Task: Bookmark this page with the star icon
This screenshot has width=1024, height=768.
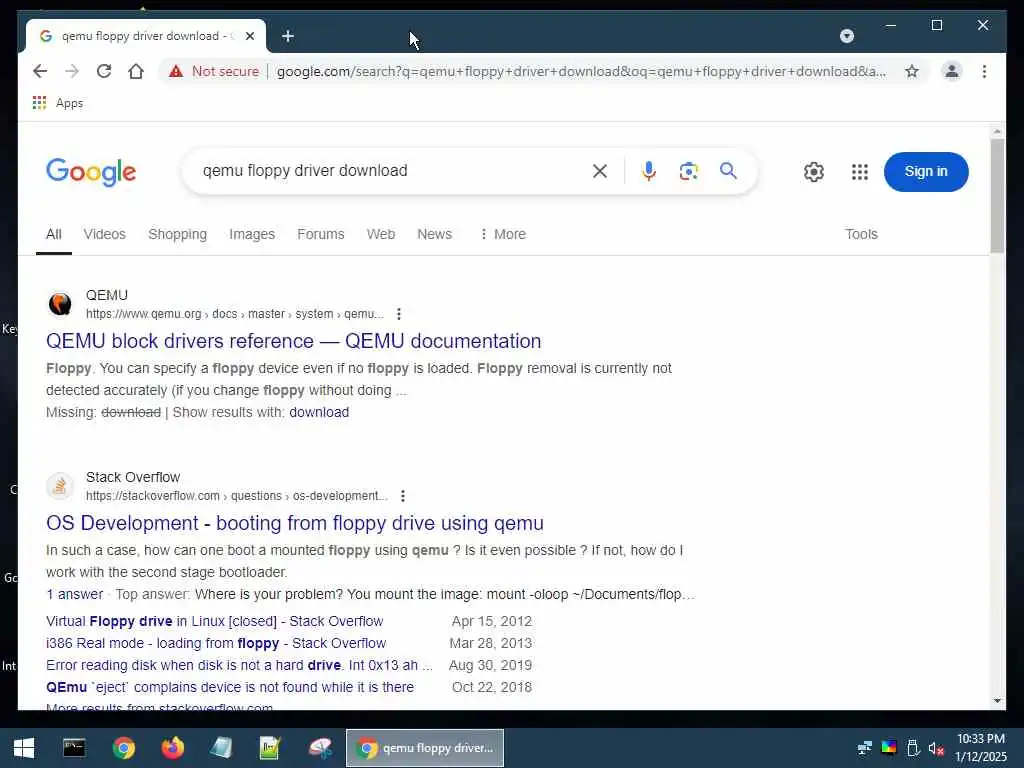Action: 912,71
